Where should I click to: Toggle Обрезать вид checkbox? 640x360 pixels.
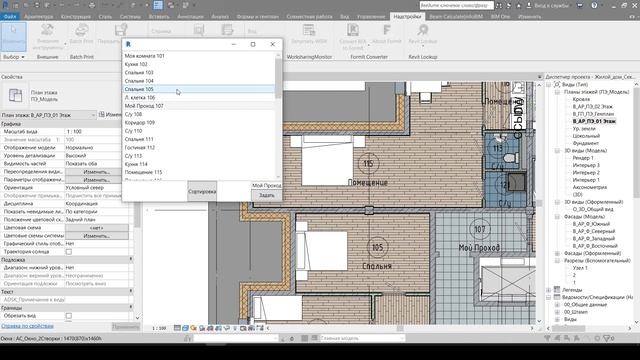(69, 316)
